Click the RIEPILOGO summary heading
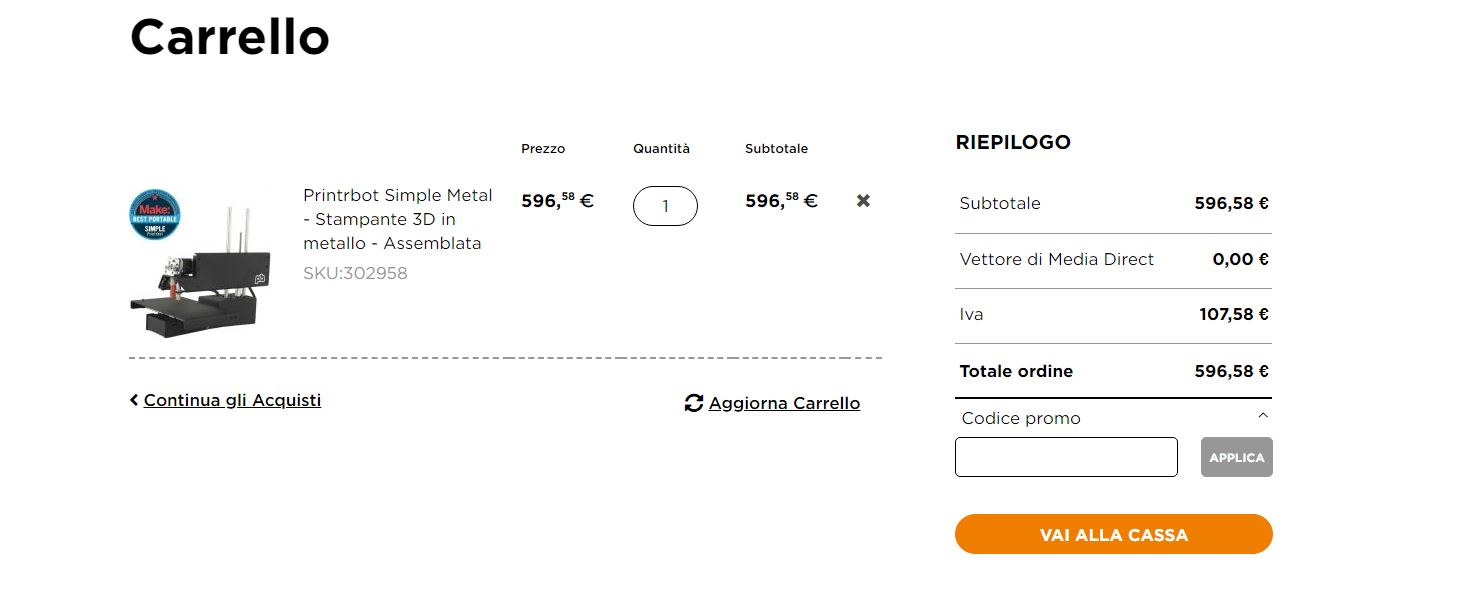The height and width of the screenshot is (603, 1461). point(1013,142)
